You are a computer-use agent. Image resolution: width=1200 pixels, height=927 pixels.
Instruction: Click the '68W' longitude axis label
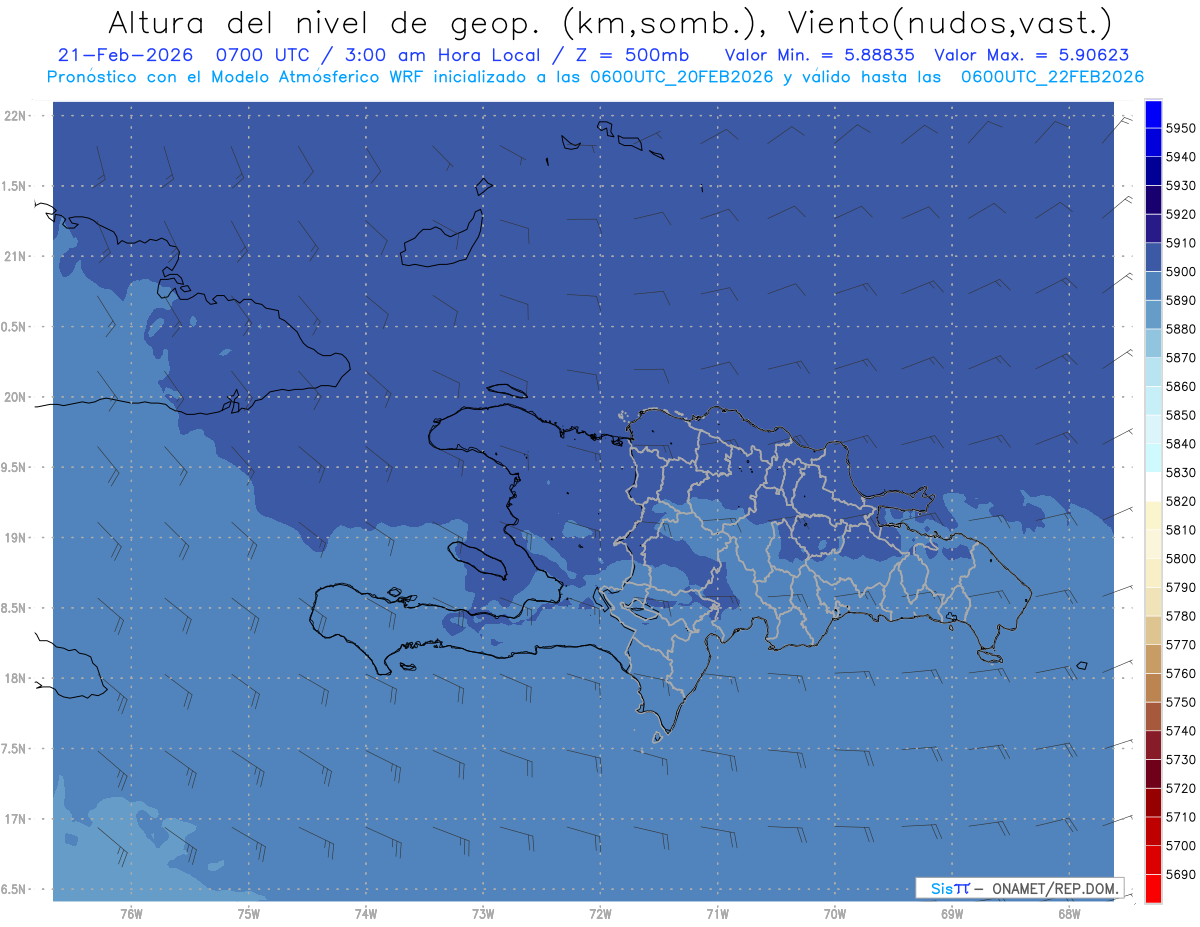[x=1069, y=914]
